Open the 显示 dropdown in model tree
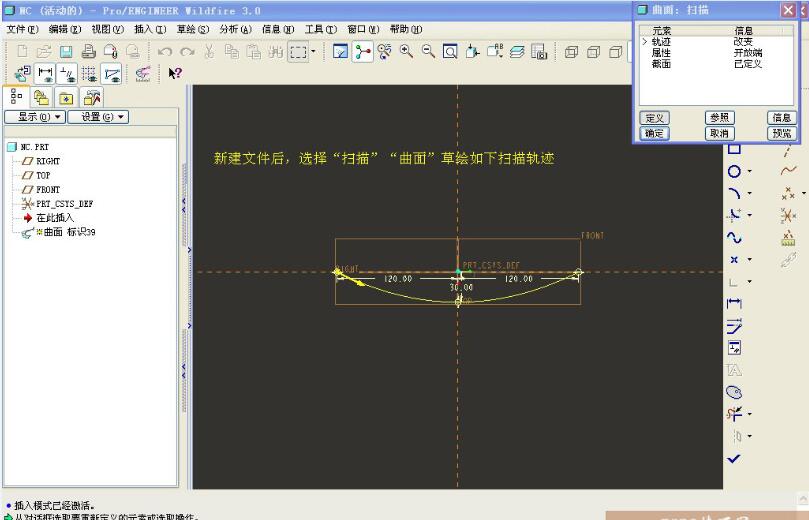Viewport: 809px width, 520px height. click(35, 117)
